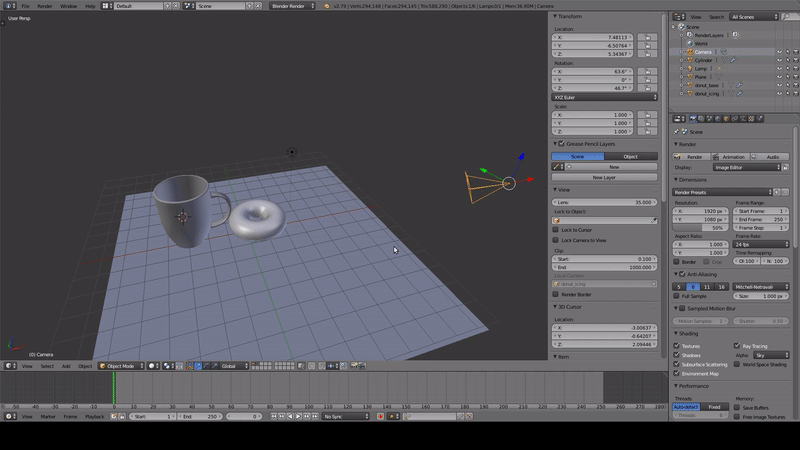Viewport: 800px width, 450px height.
Task: Click the Animation render button
Action: tap(729, 157)
